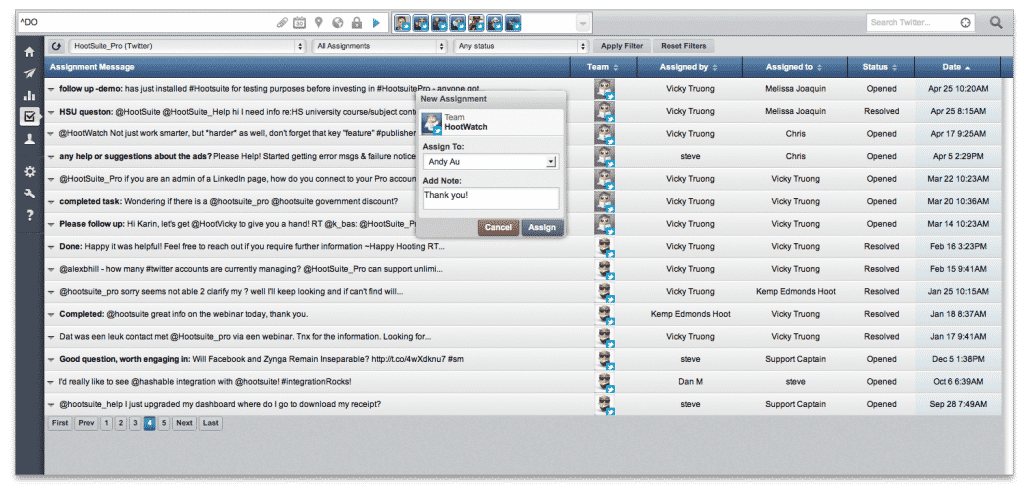Open the Home streams icon in sidebar

pyautogui.click(x=29, y=52)
